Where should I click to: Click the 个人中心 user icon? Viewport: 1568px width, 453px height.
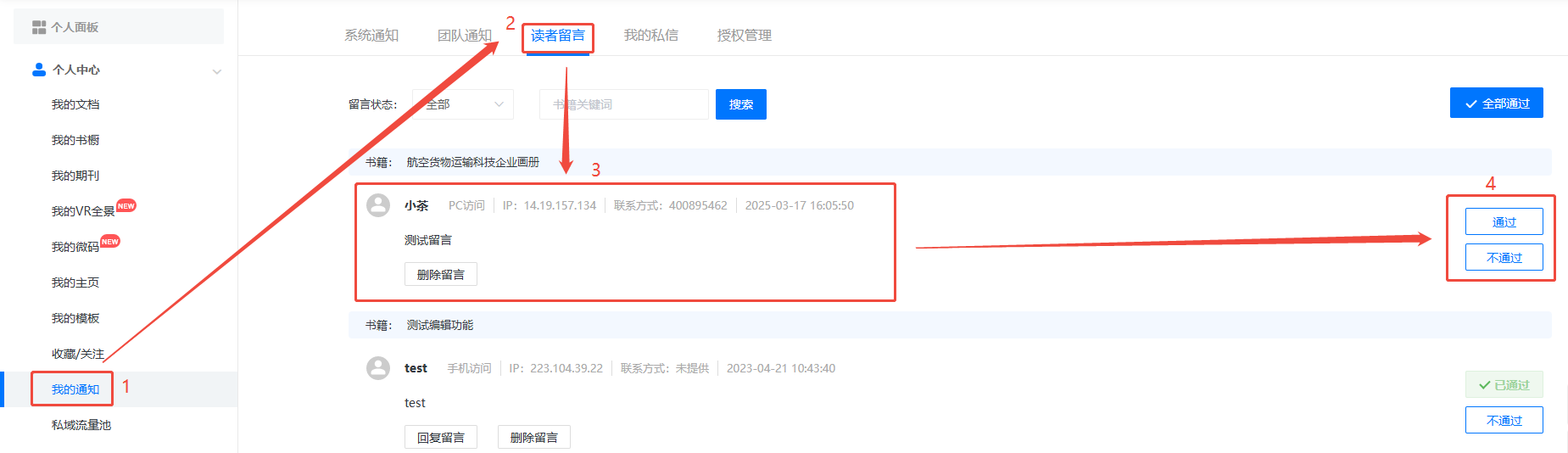point(39,70)
